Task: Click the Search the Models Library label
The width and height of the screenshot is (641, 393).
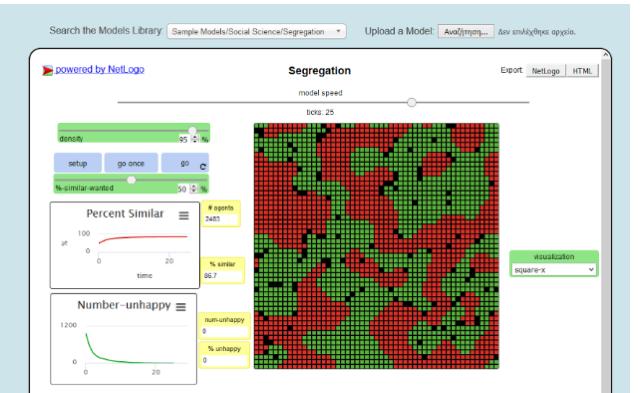Action: click(x=105, y=31)
